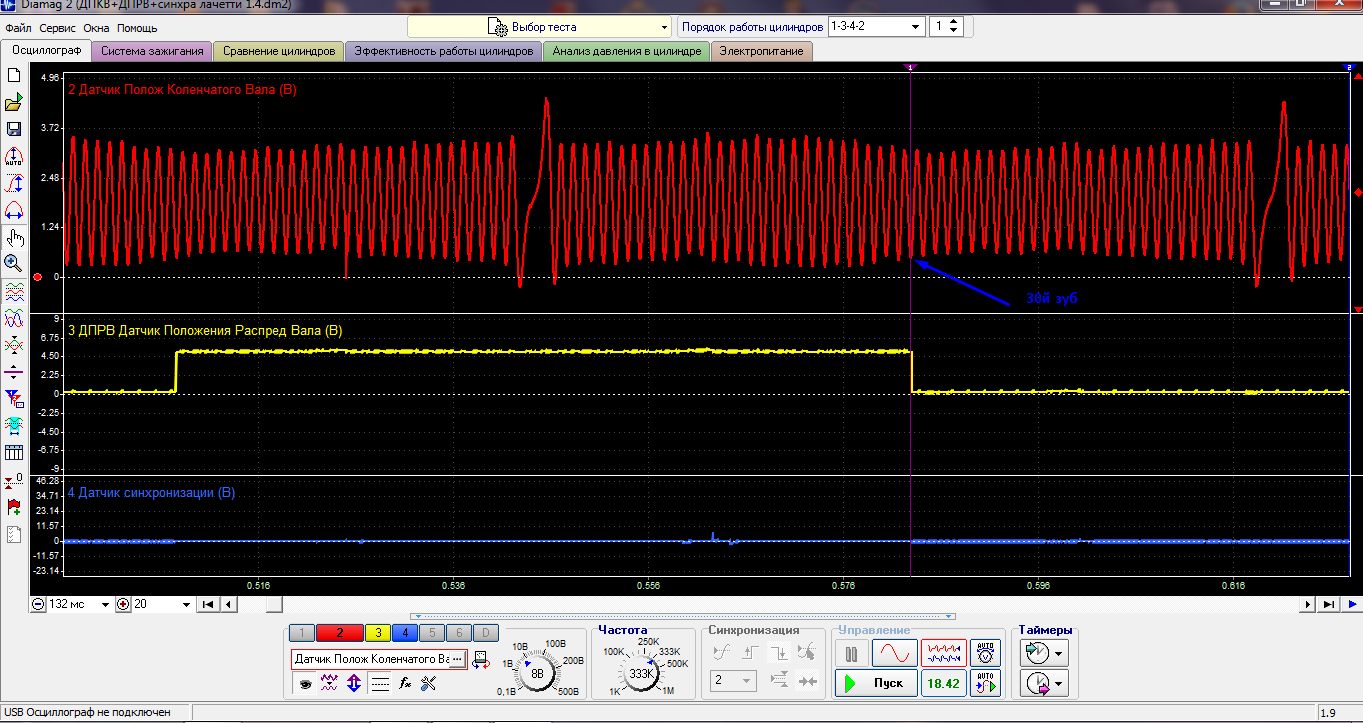Toggle the dashed line style button
1363x723 pixels.
(379, 684)
